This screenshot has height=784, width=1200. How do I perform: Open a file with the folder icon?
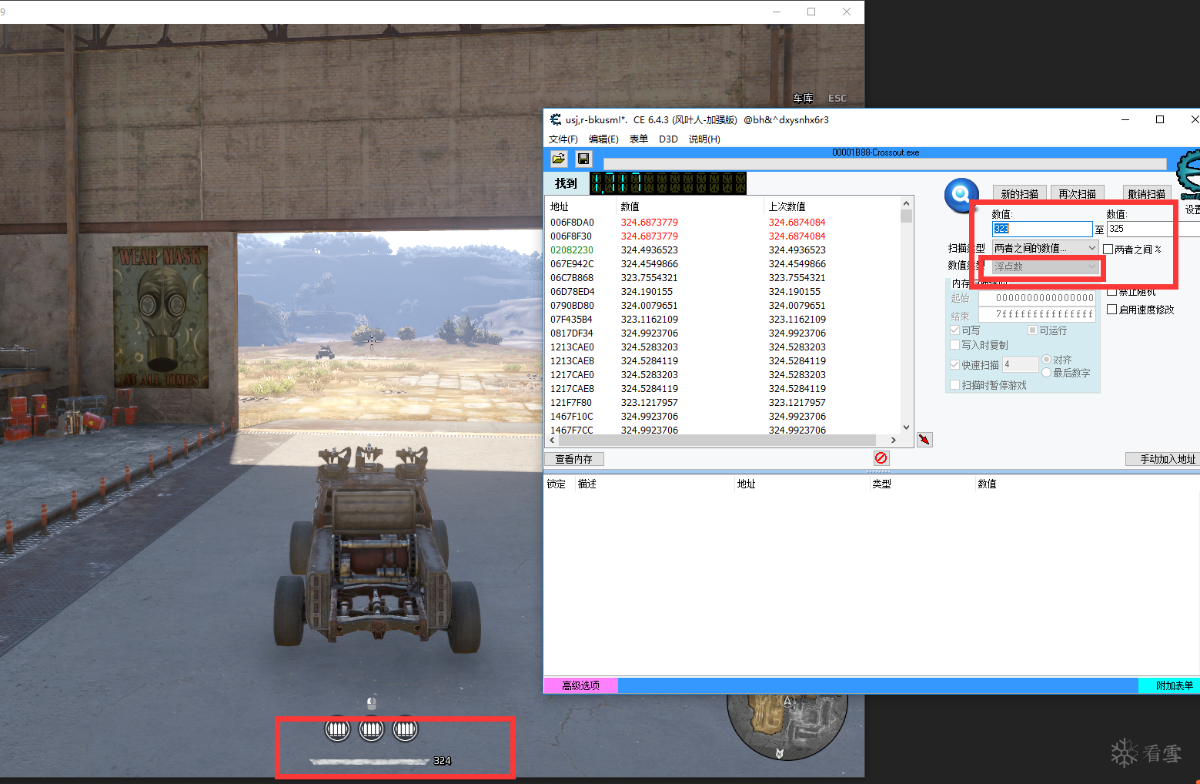pos(559,159)
